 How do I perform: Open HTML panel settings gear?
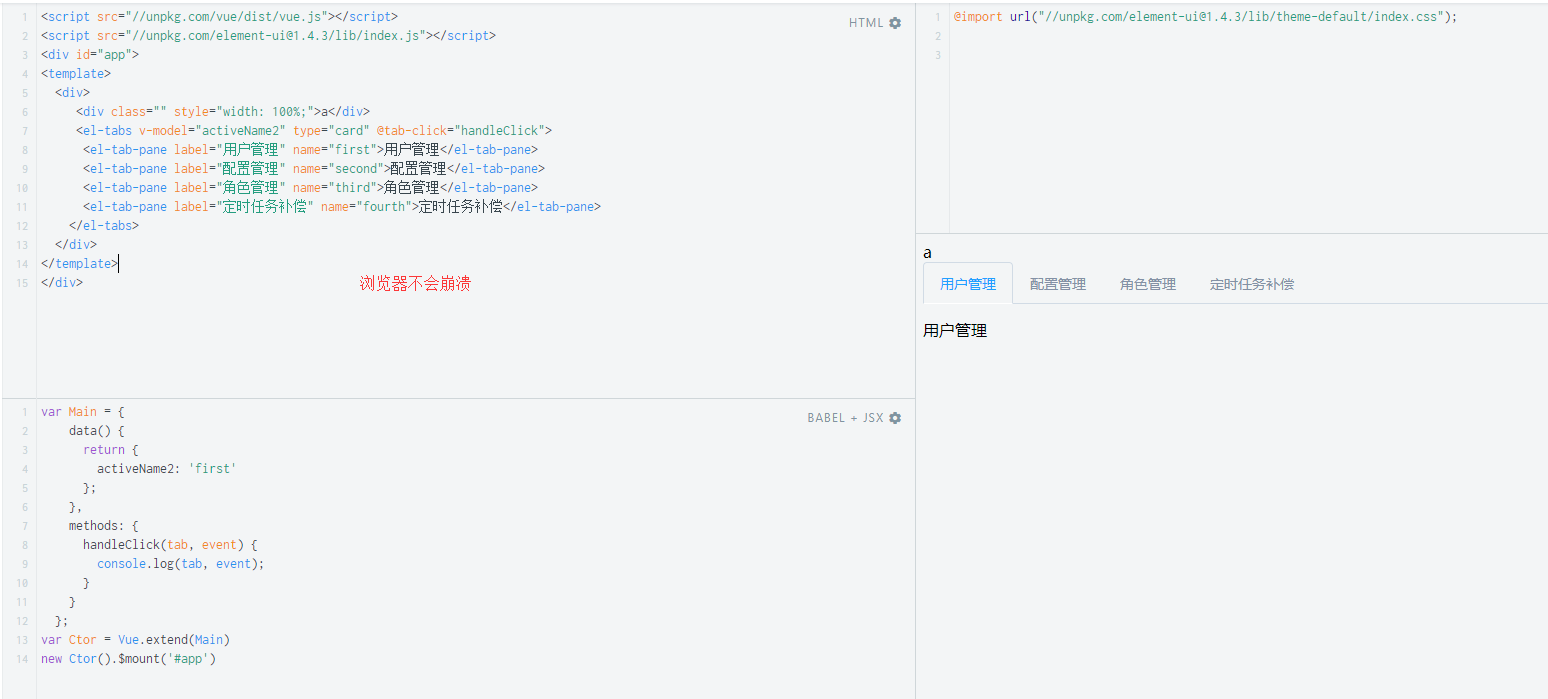pos(895,23)
